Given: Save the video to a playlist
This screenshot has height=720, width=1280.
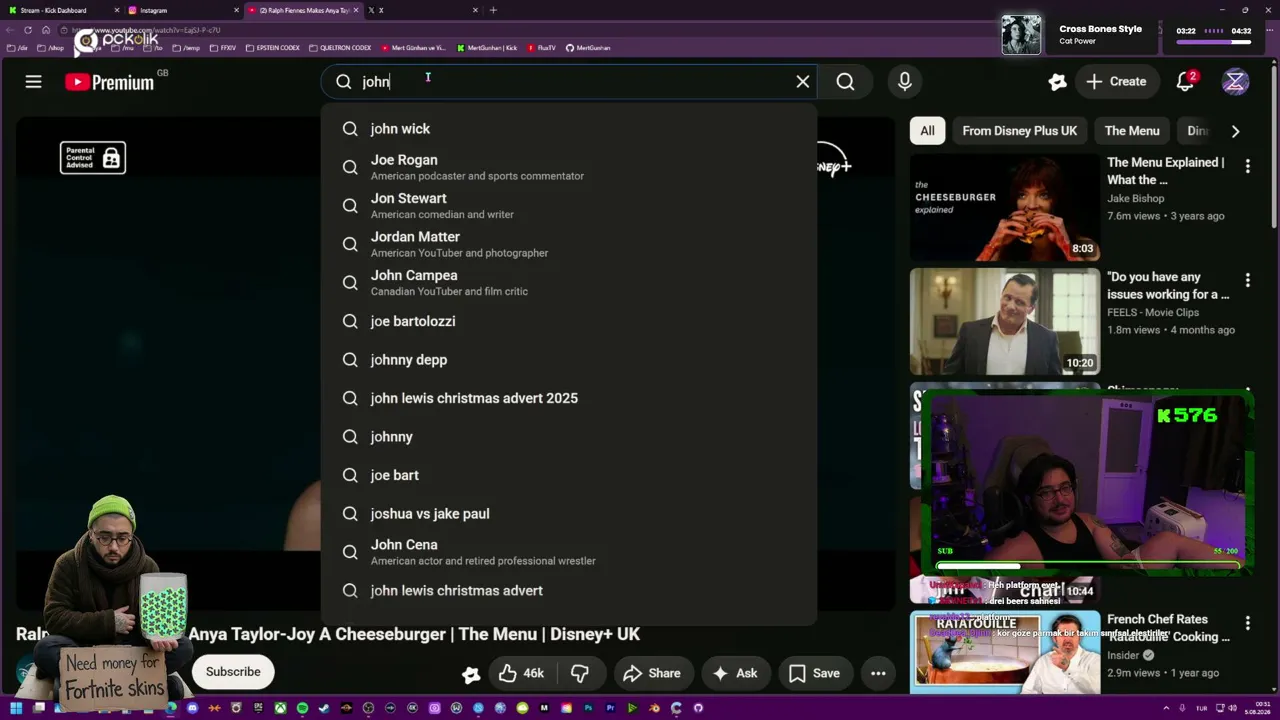Looking at the screenshot, I should (x=815, y=673).
